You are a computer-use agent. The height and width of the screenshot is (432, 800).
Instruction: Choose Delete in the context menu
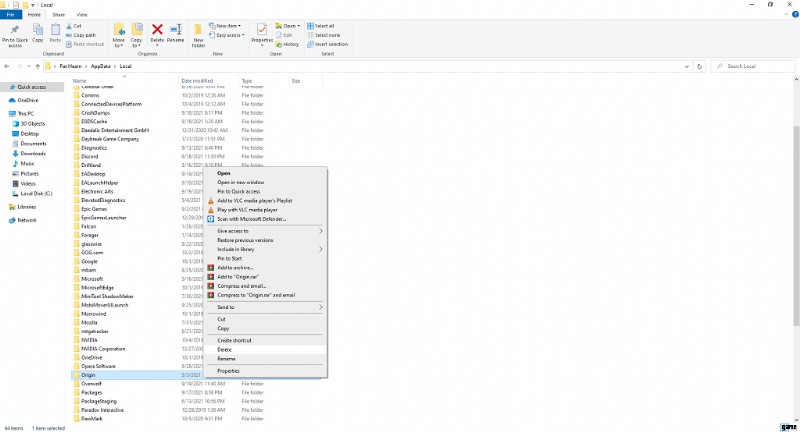coord(265,350)
